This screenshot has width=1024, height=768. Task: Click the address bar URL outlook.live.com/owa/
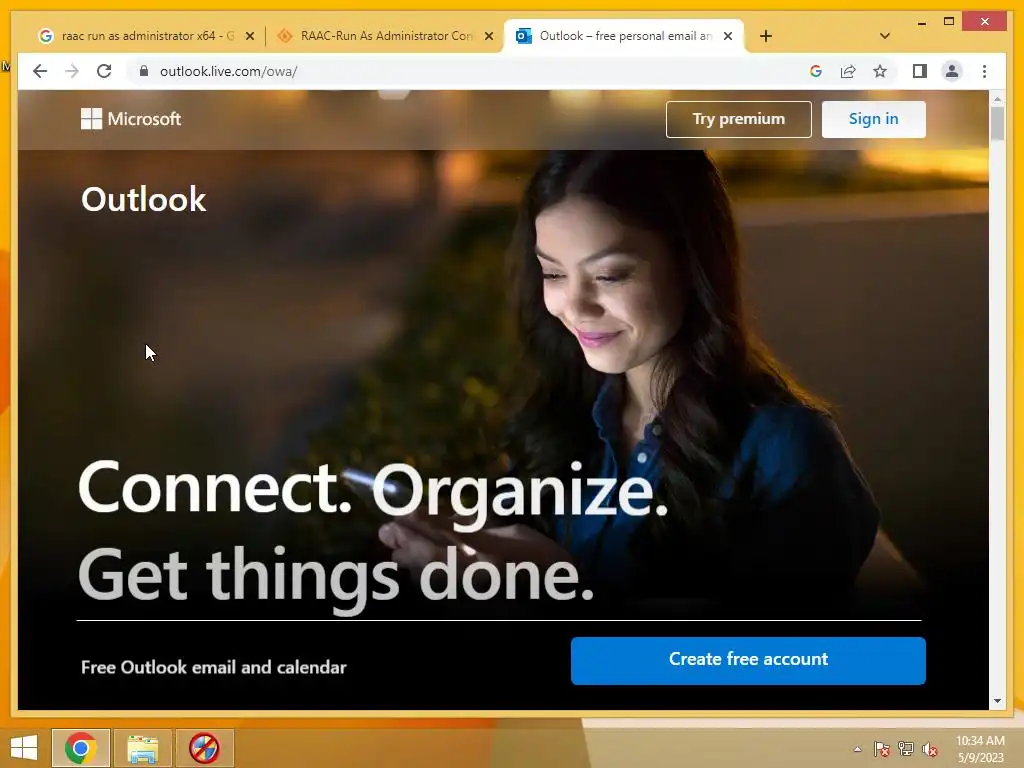tap(229, 71)
